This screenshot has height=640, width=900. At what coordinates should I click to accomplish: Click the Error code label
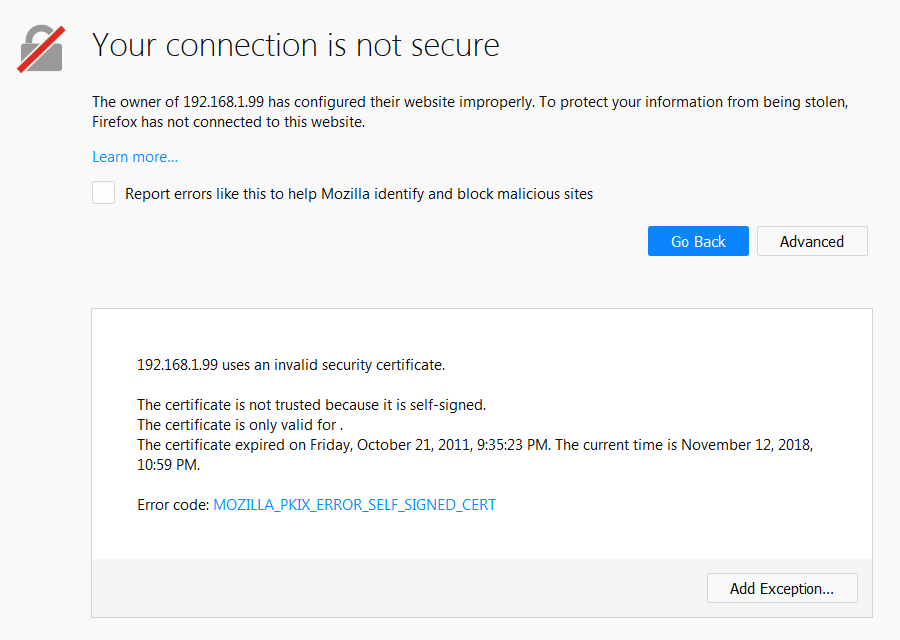point(170,504)
